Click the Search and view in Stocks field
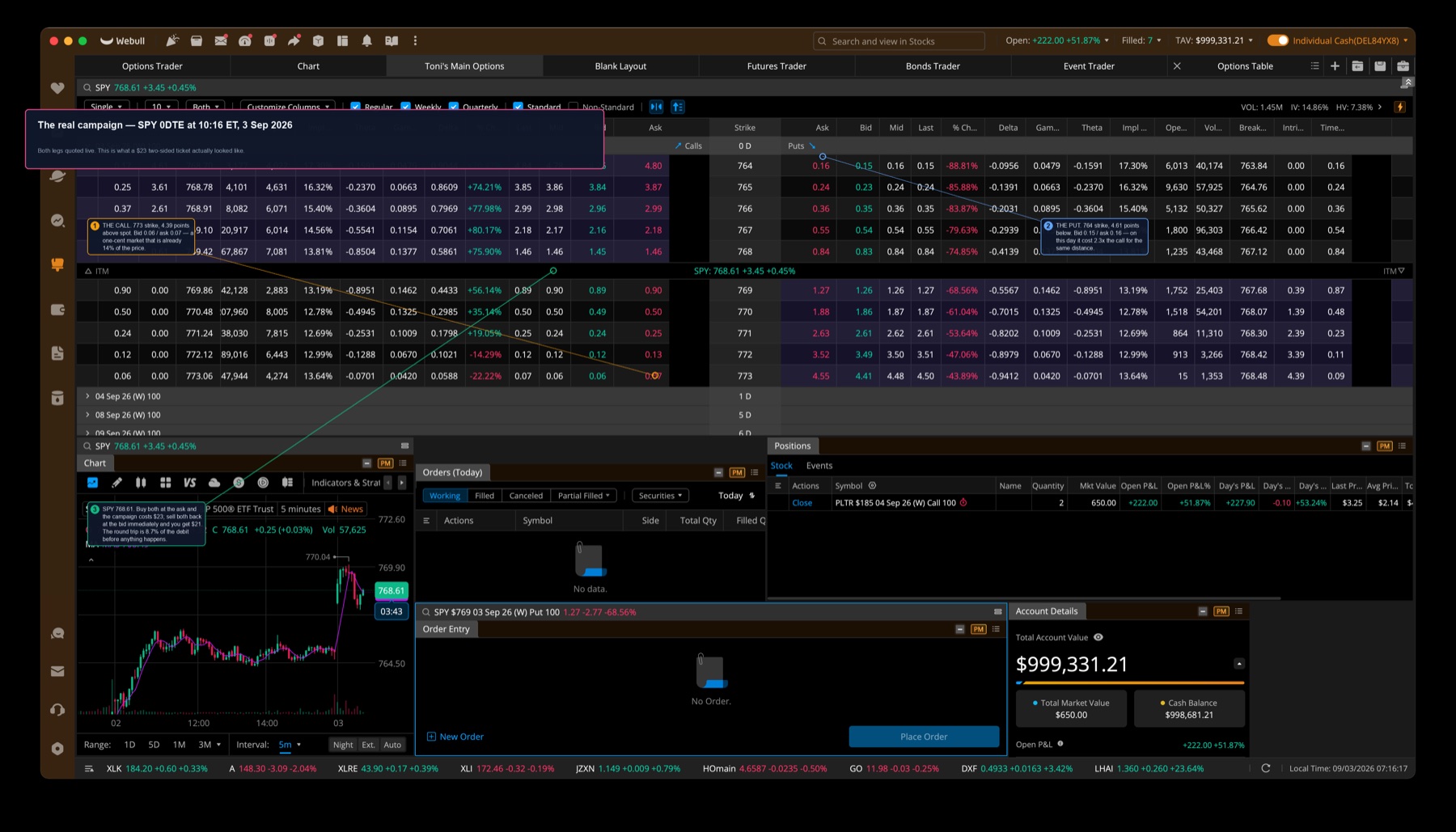This screenshot has width=1456, height=832. pyautogui.click(x=899, y=41)
